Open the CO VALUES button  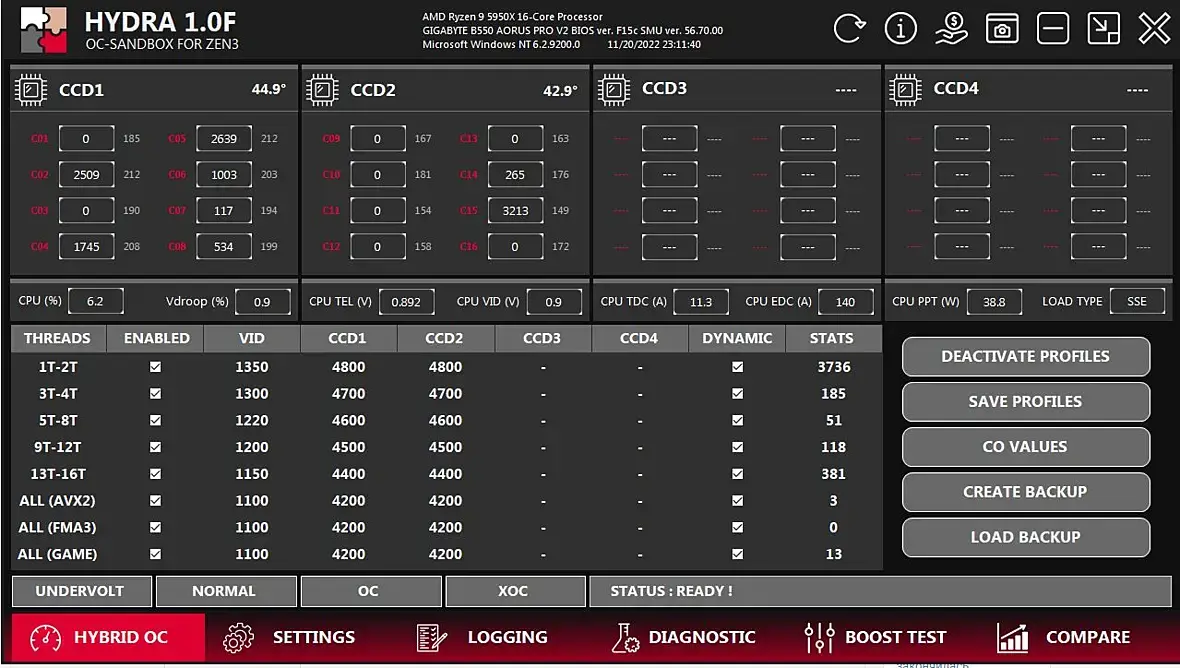click(x=1026, y=447)
